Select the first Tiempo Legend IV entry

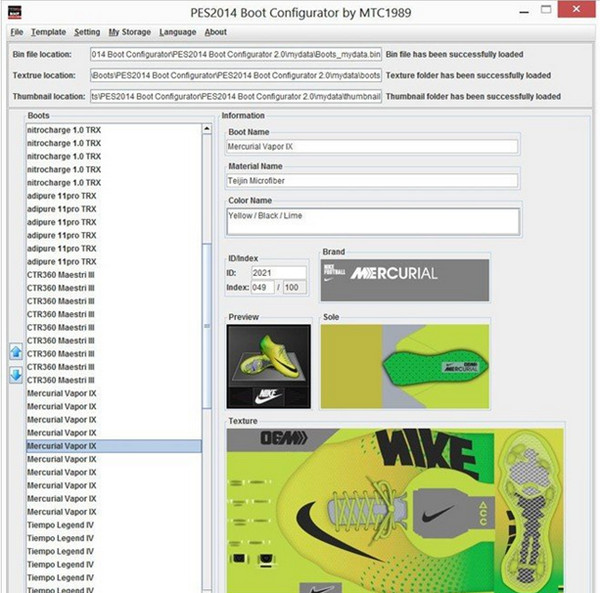tap(60, 511)
